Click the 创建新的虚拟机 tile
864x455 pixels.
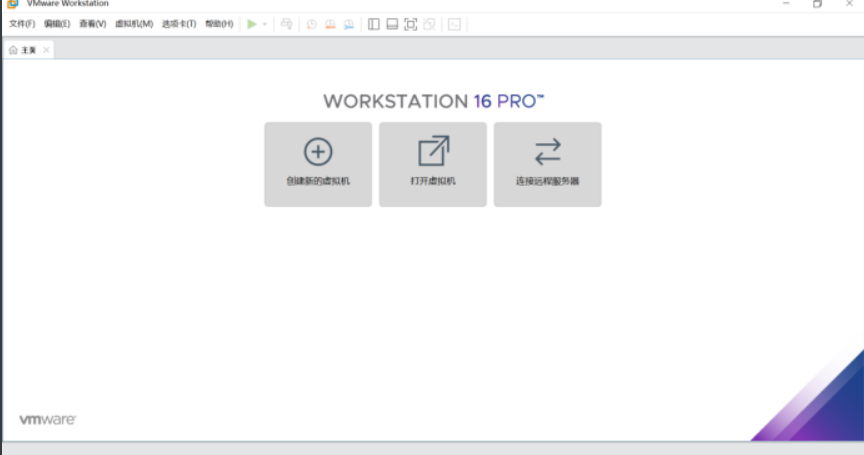click(x=318, y=165)
